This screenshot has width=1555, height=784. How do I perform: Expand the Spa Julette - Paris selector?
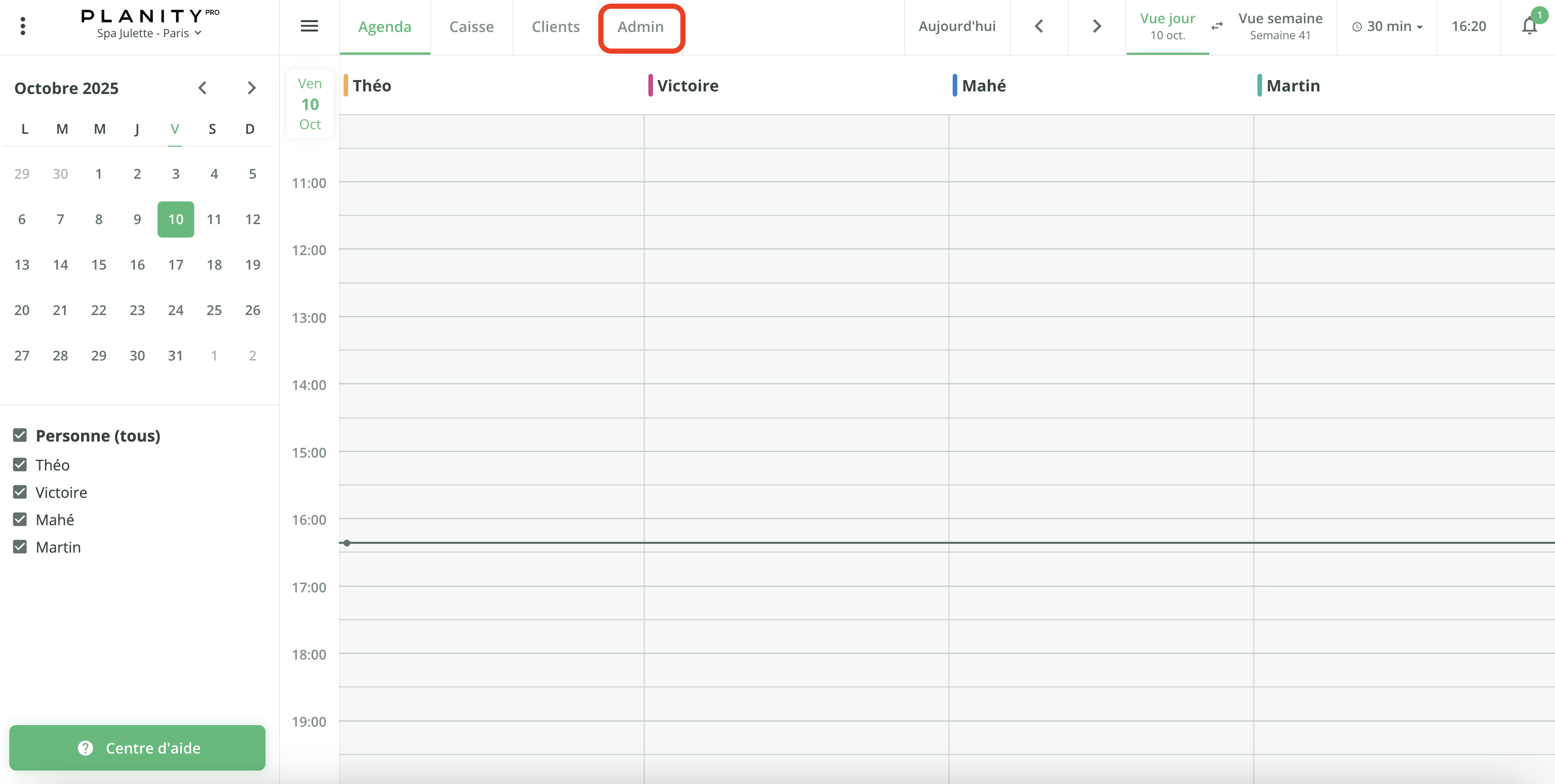(148, 33)
